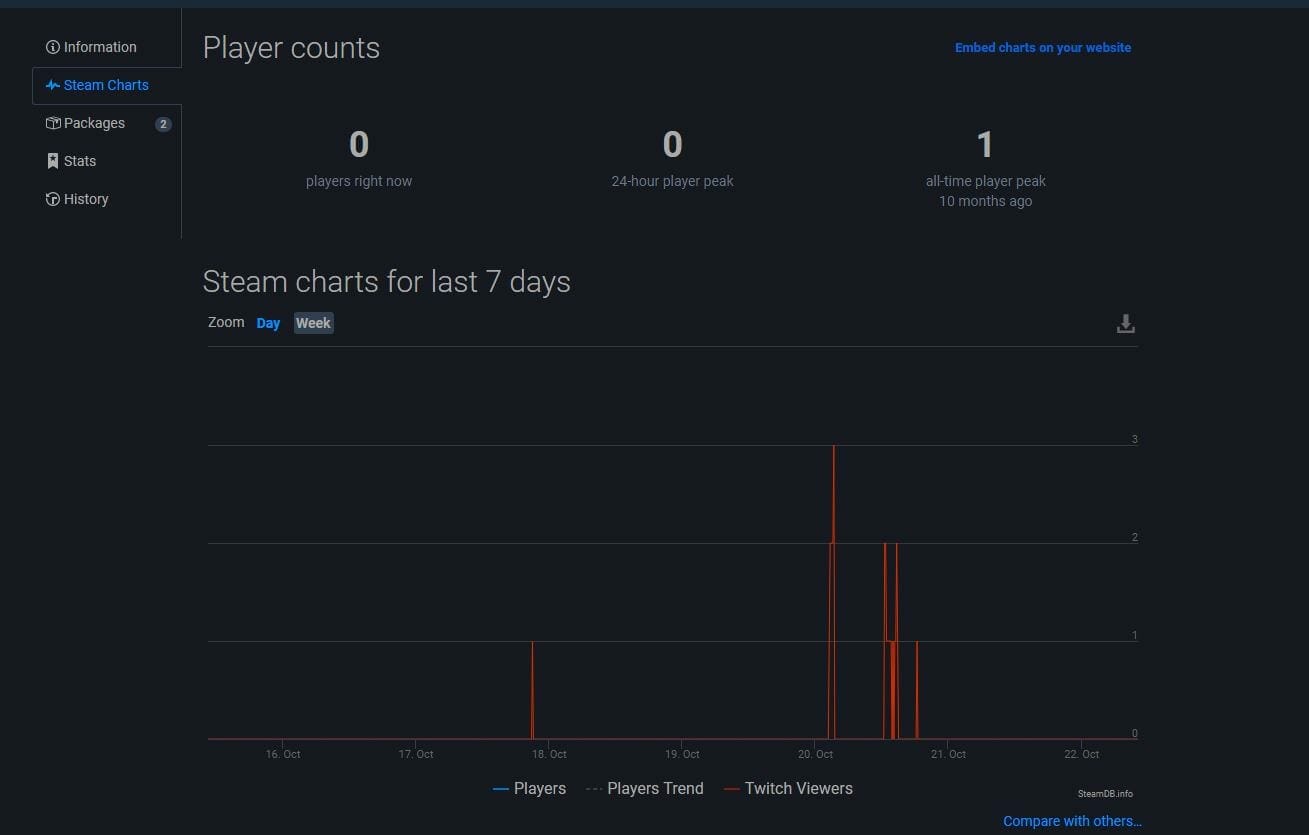
Task: Click the Information sidebar icon
Action: click(53, 47)
